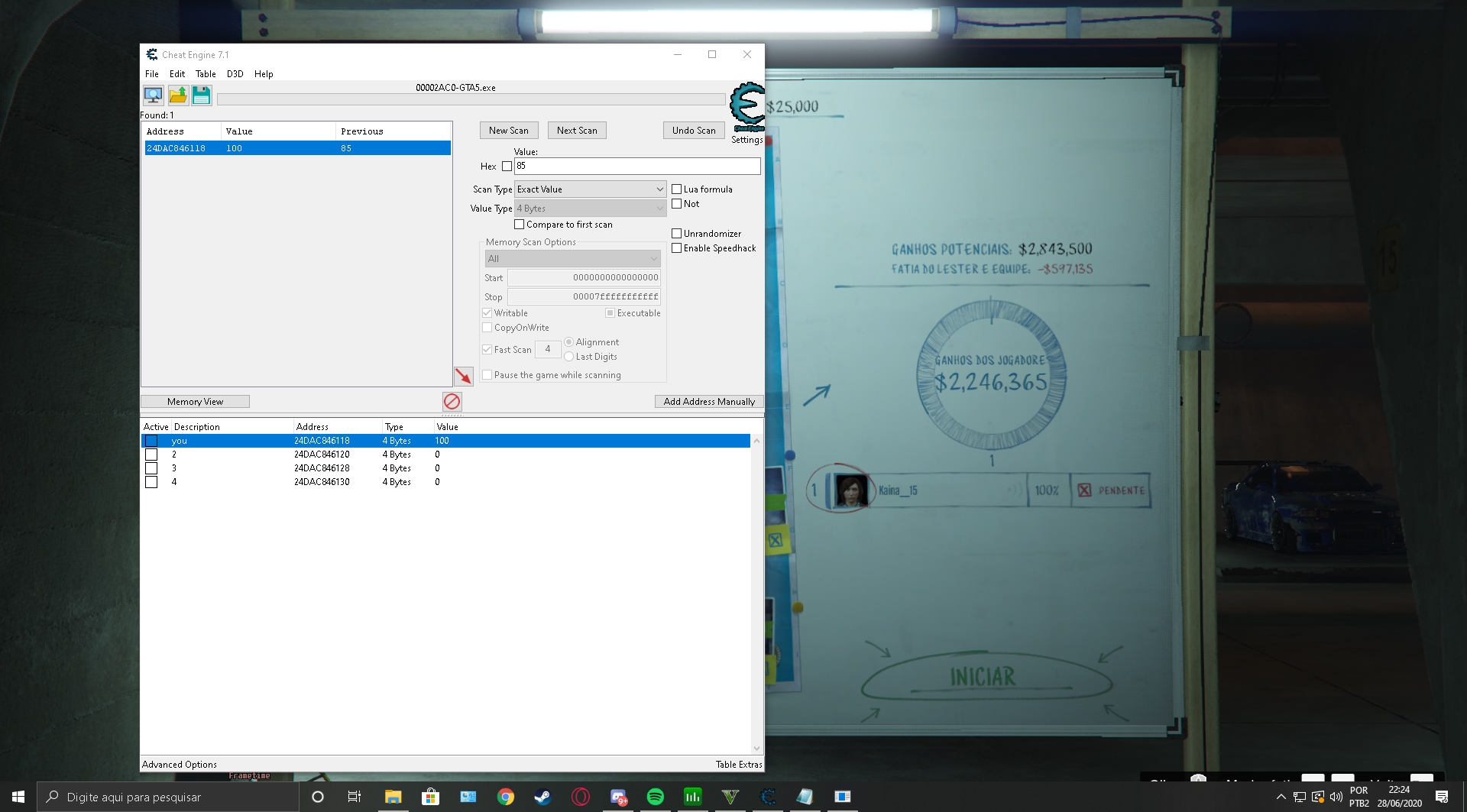Click Add Address Manually

pyautogui.click(x=709, y=402)
